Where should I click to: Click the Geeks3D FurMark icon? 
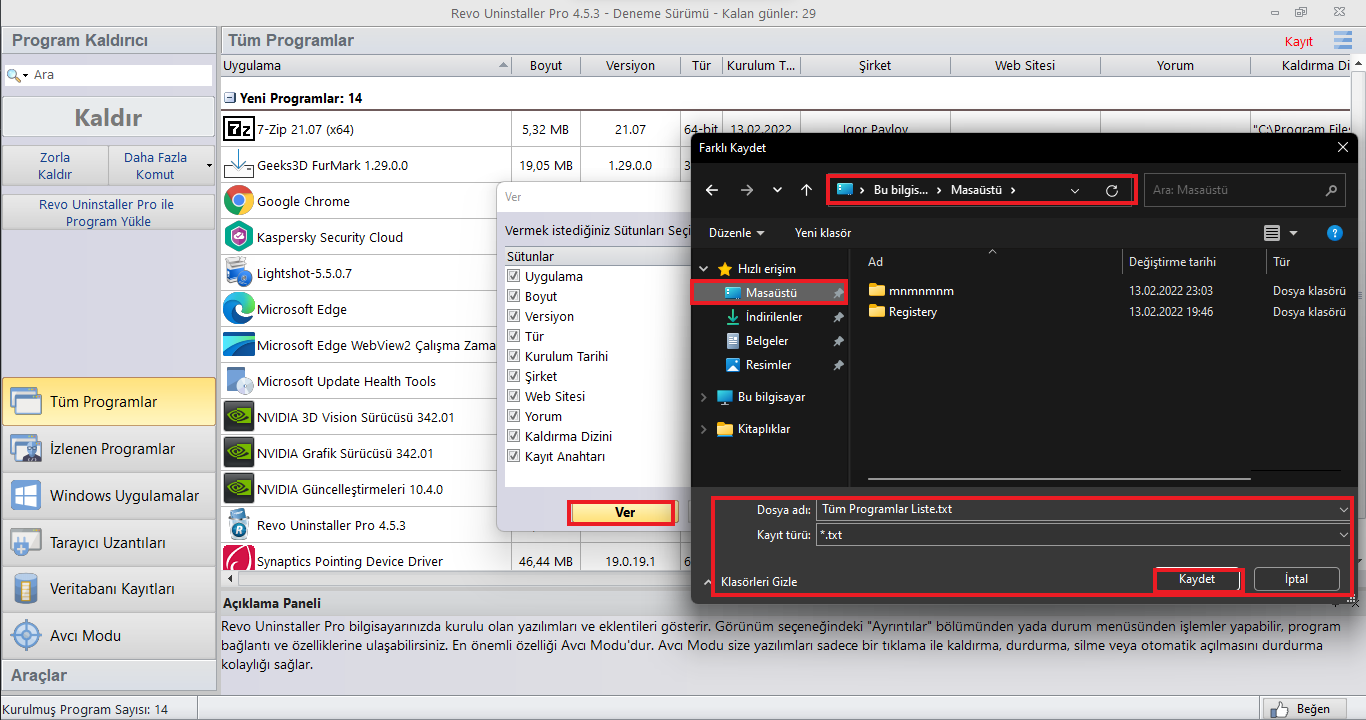pos(239,165)
